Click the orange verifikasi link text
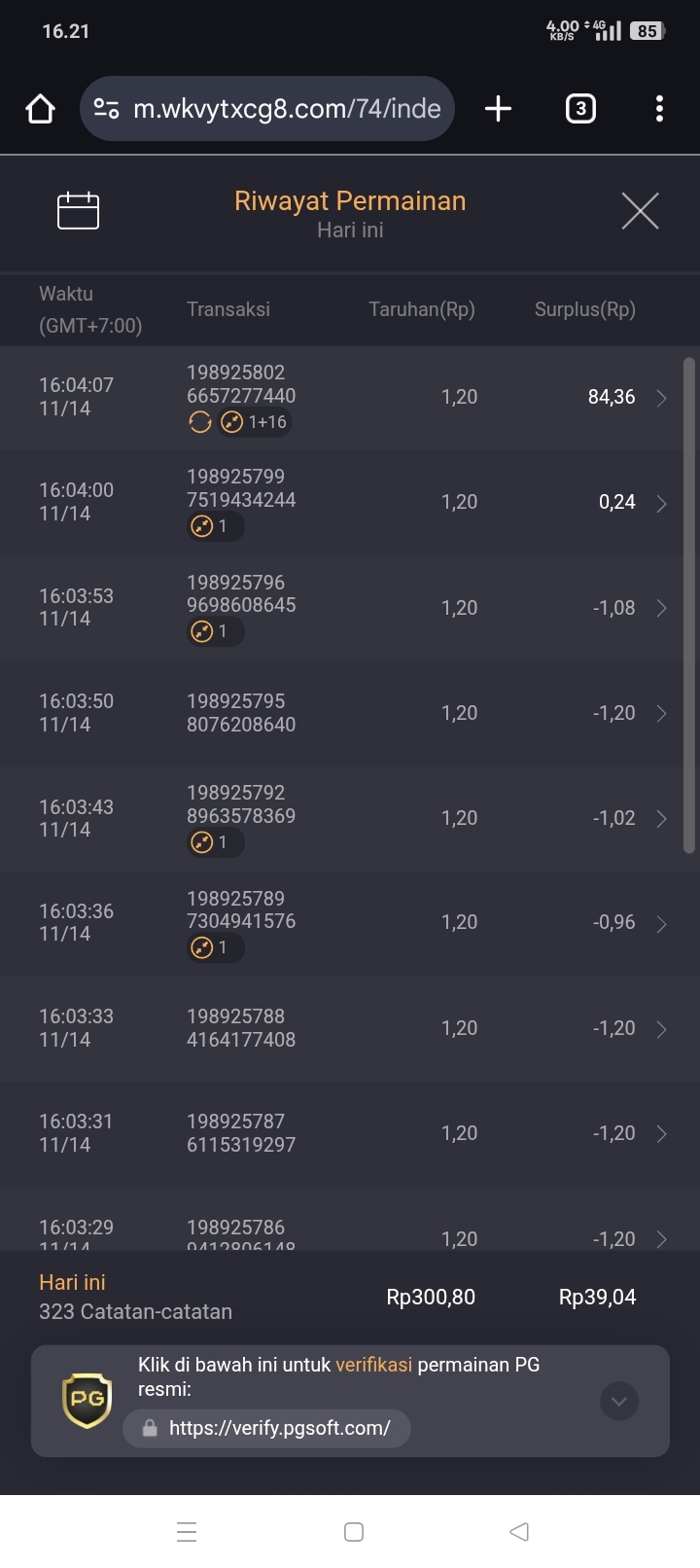 point(374,1365)
